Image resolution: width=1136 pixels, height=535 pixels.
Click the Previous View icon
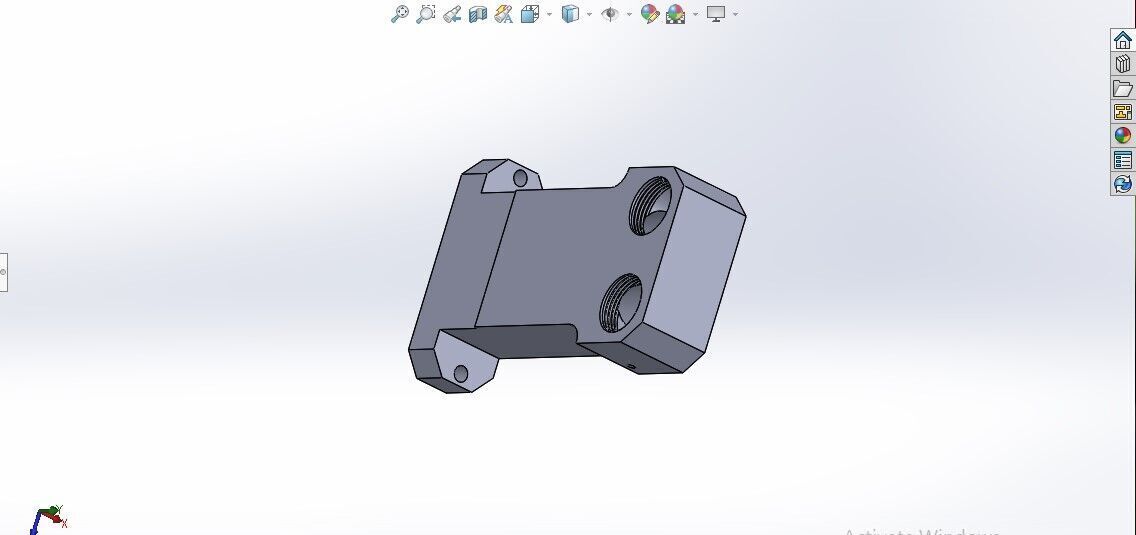coord(452,14)
